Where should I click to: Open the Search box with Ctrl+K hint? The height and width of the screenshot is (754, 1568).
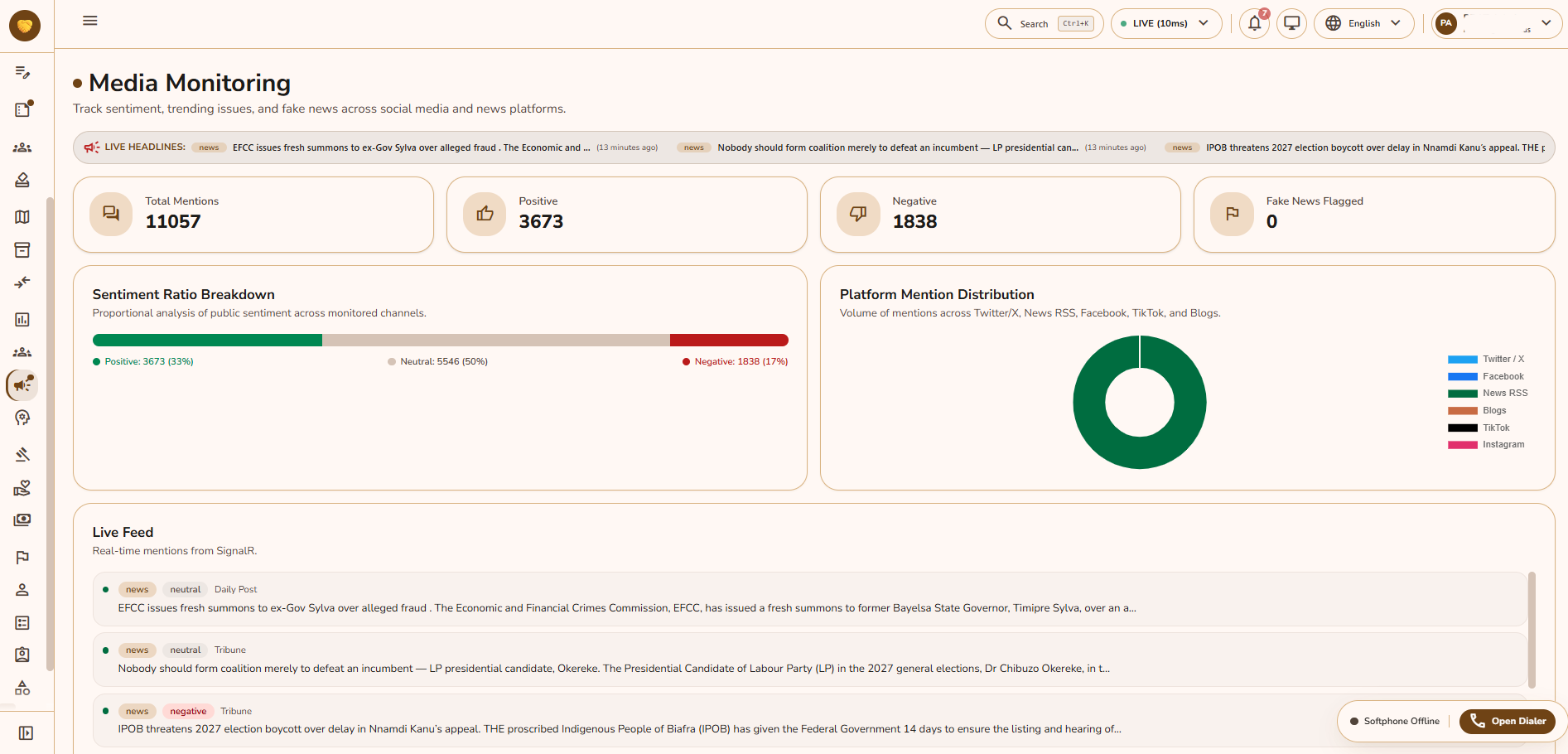(1044, 23)
